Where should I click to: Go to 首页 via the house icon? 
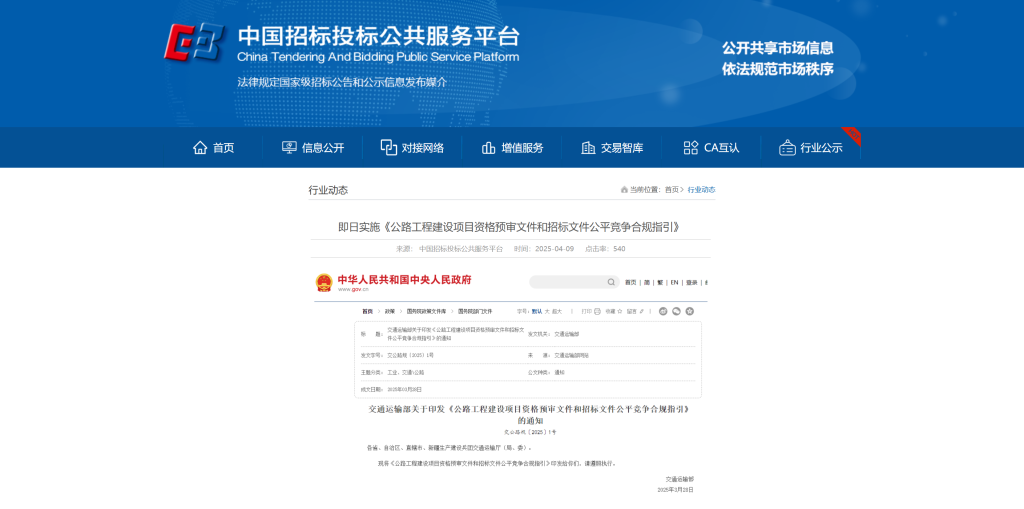coord(200,148)
